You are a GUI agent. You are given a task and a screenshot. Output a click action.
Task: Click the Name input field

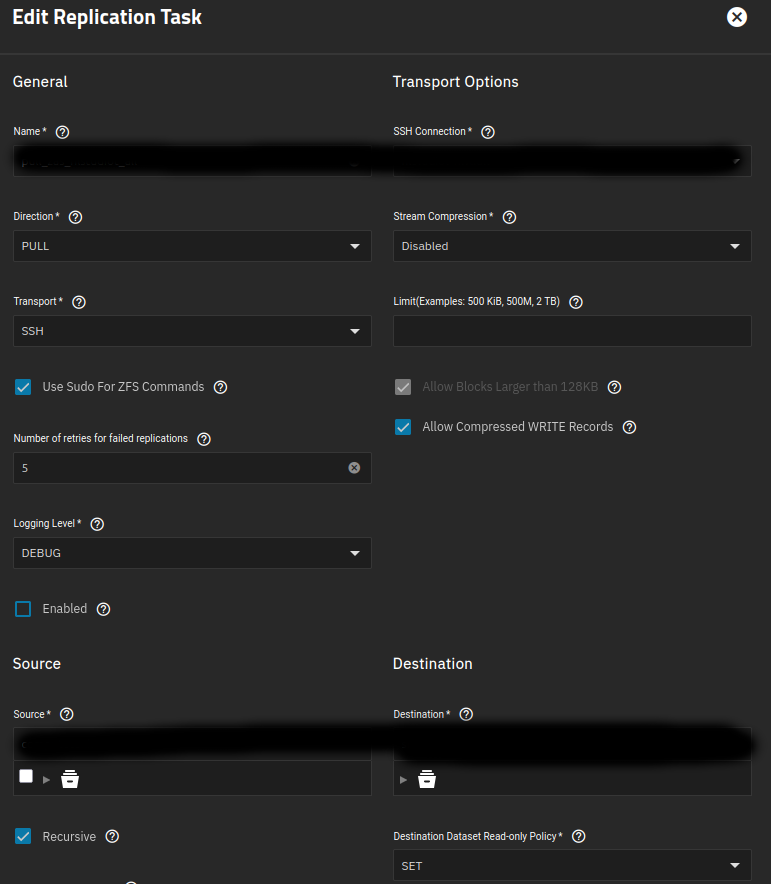(x=192, y=161)
